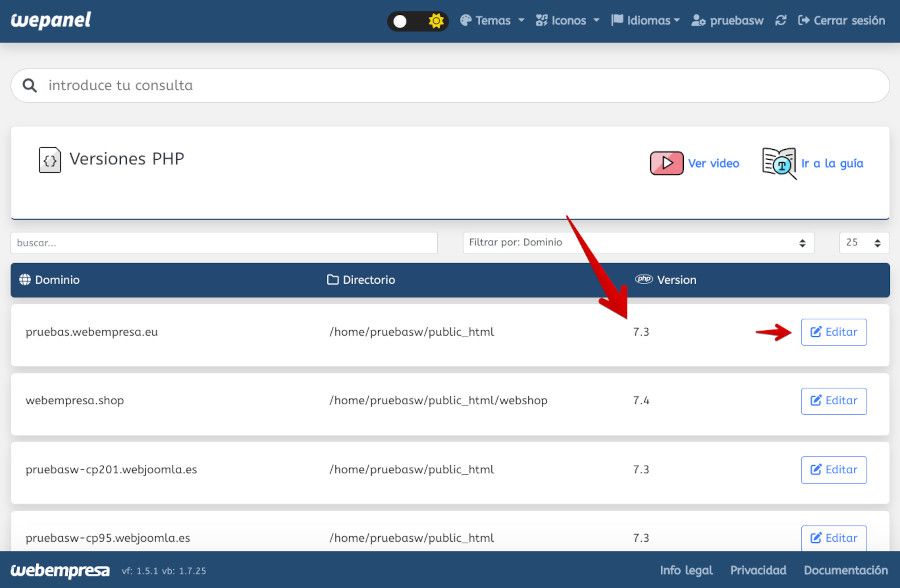Select the pruebas.webempresa.eu domain text
Viewport: 900px width, 588px height.
[91, 332]
